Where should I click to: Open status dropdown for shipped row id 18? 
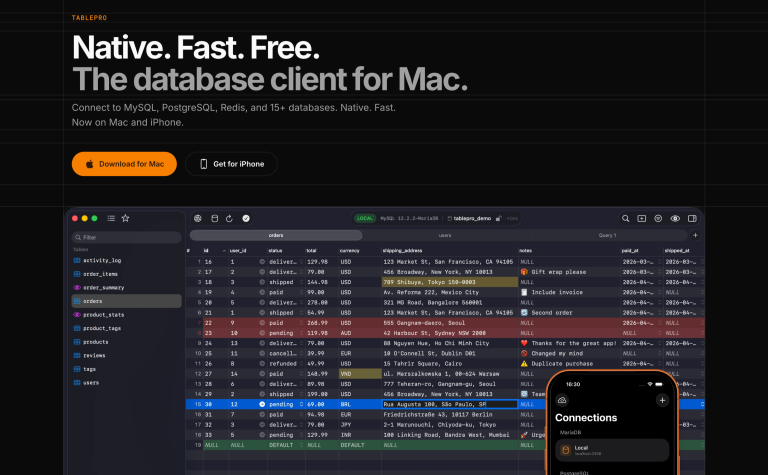[301, 282]
